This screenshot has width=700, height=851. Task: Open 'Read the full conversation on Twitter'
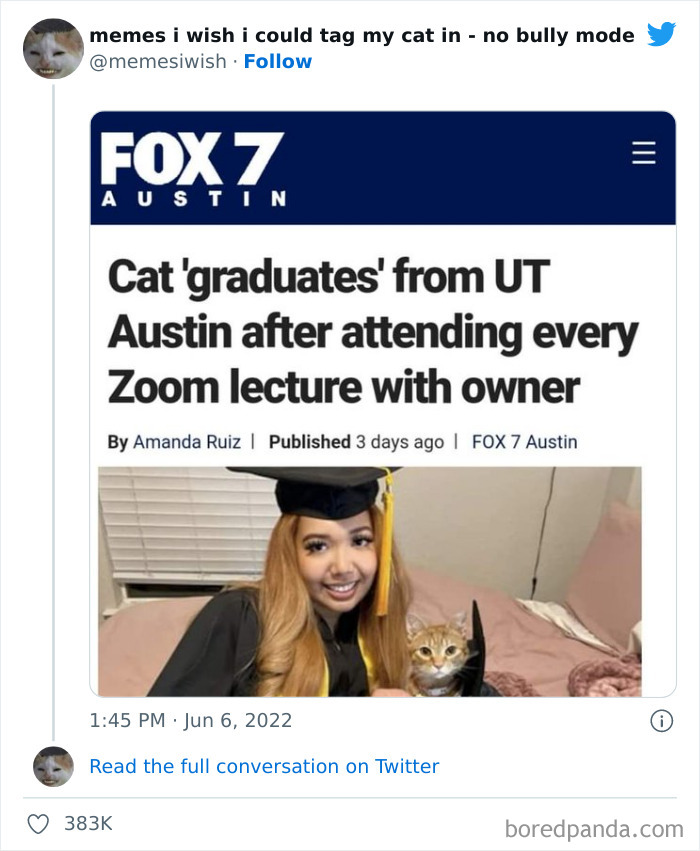coord(264,766)
